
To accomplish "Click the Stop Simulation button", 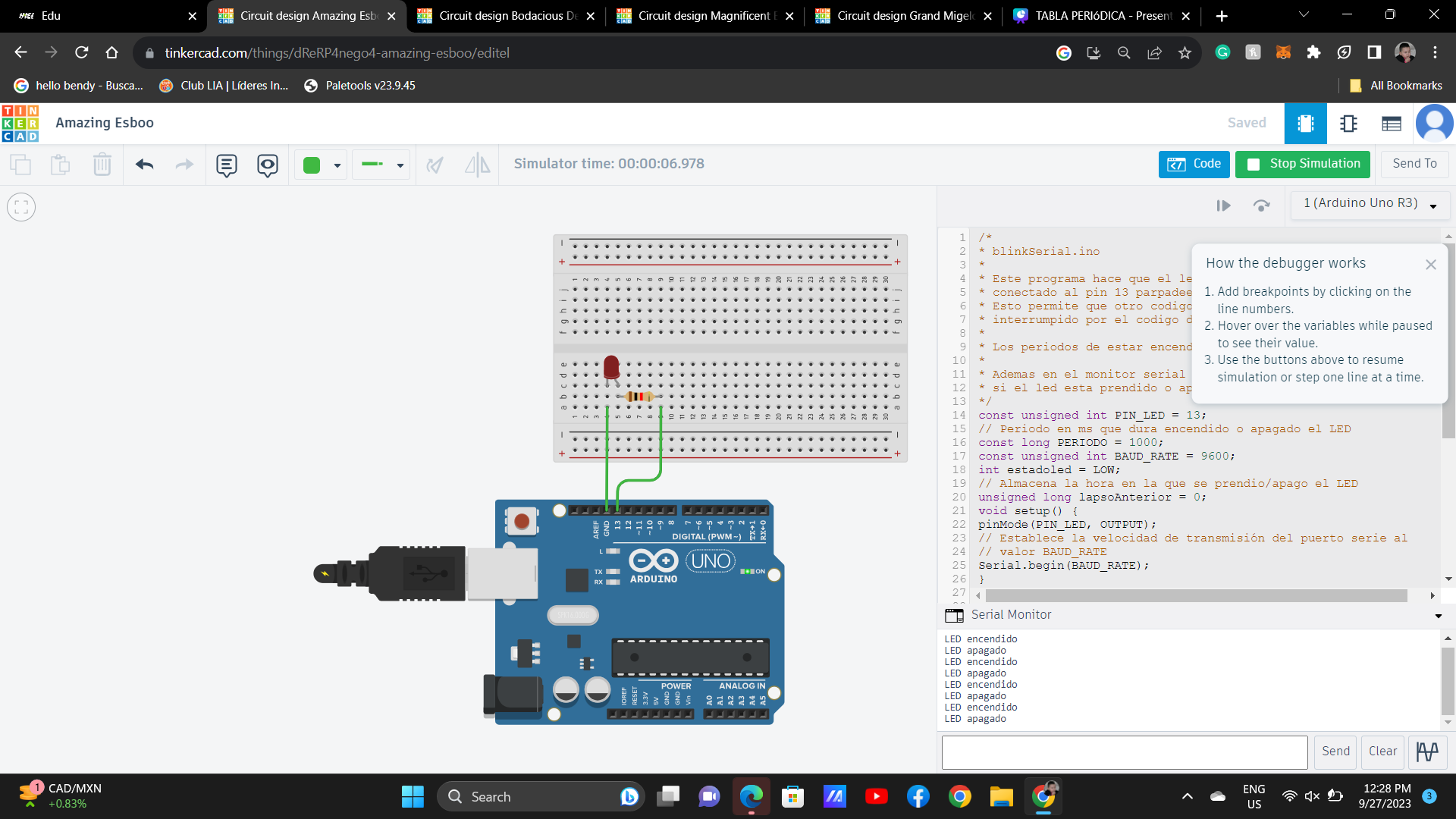I will coord(1302,164).
